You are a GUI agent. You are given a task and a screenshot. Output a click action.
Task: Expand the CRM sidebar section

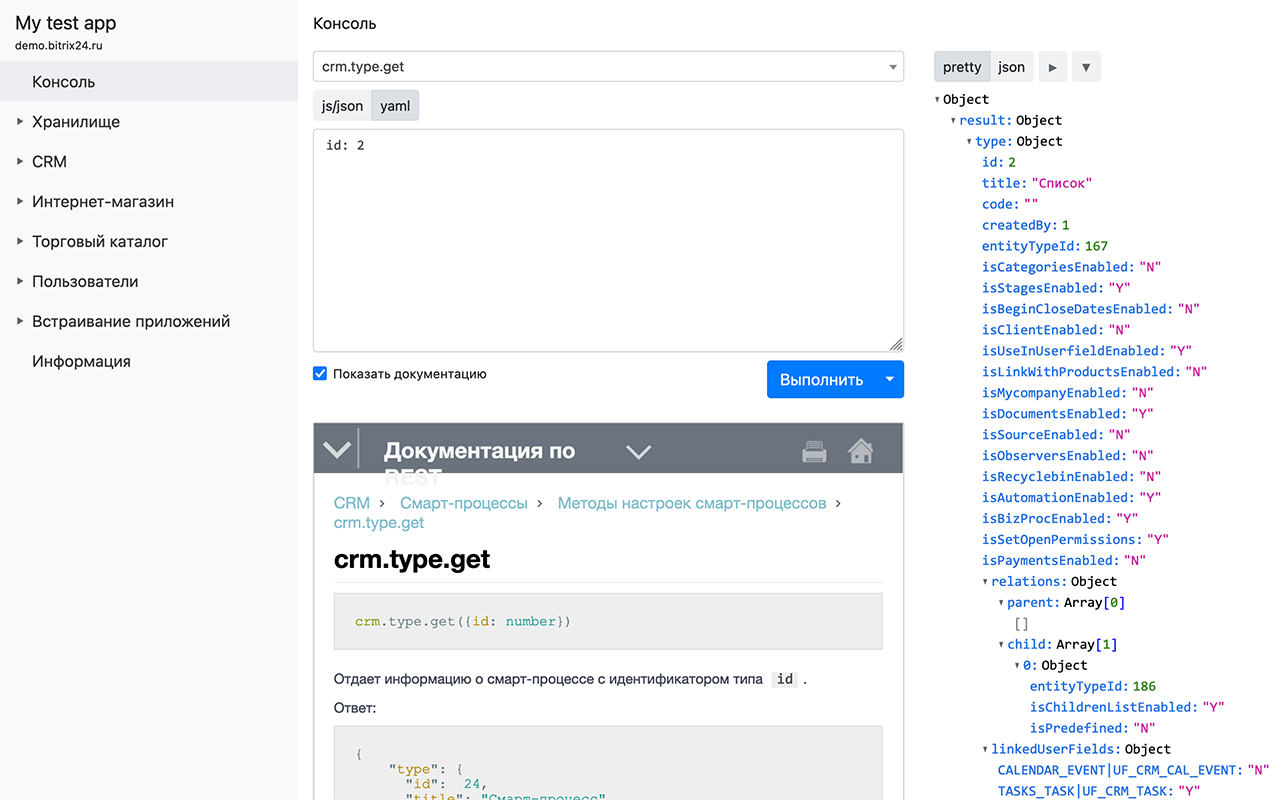tap(19, 161)
